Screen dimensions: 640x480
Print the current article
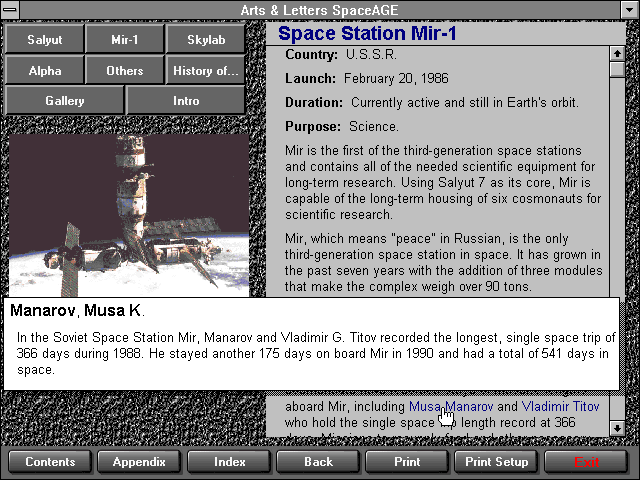tap(407, 462)
